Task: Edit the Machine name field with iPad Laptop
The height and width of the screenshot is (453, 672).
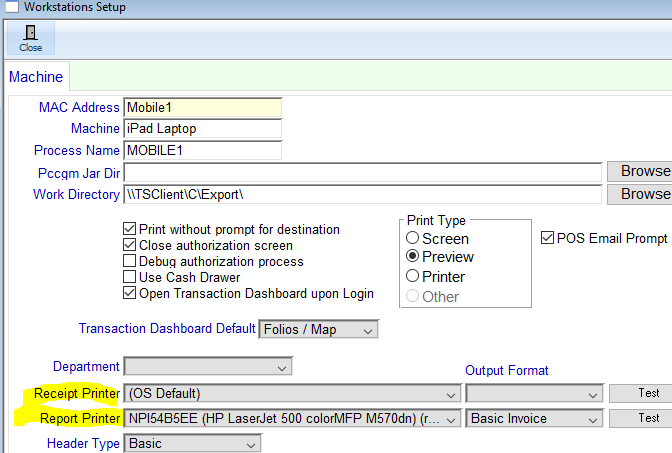Action: point(203,129)
